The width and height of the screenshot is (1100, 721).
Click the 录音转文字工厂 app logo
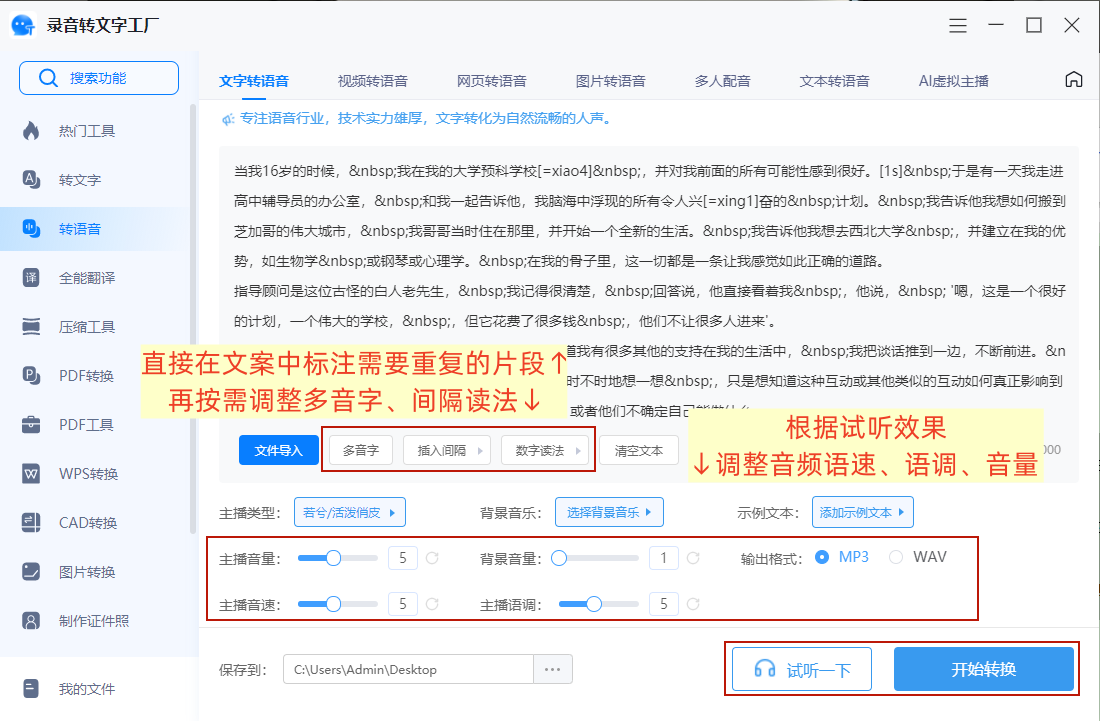pos(23,25)
